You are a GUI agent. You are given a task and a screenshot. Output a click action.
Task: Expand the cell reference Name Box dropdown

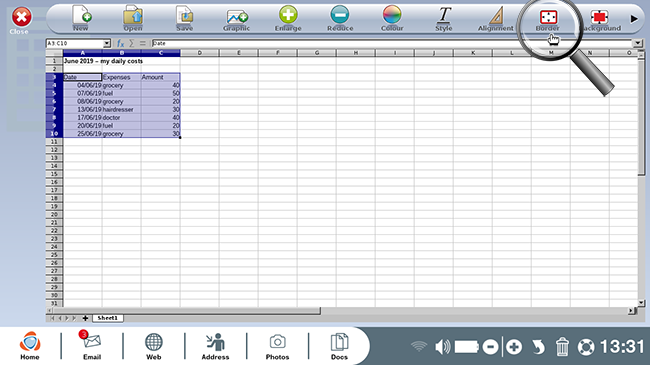[x=107, y=43]
